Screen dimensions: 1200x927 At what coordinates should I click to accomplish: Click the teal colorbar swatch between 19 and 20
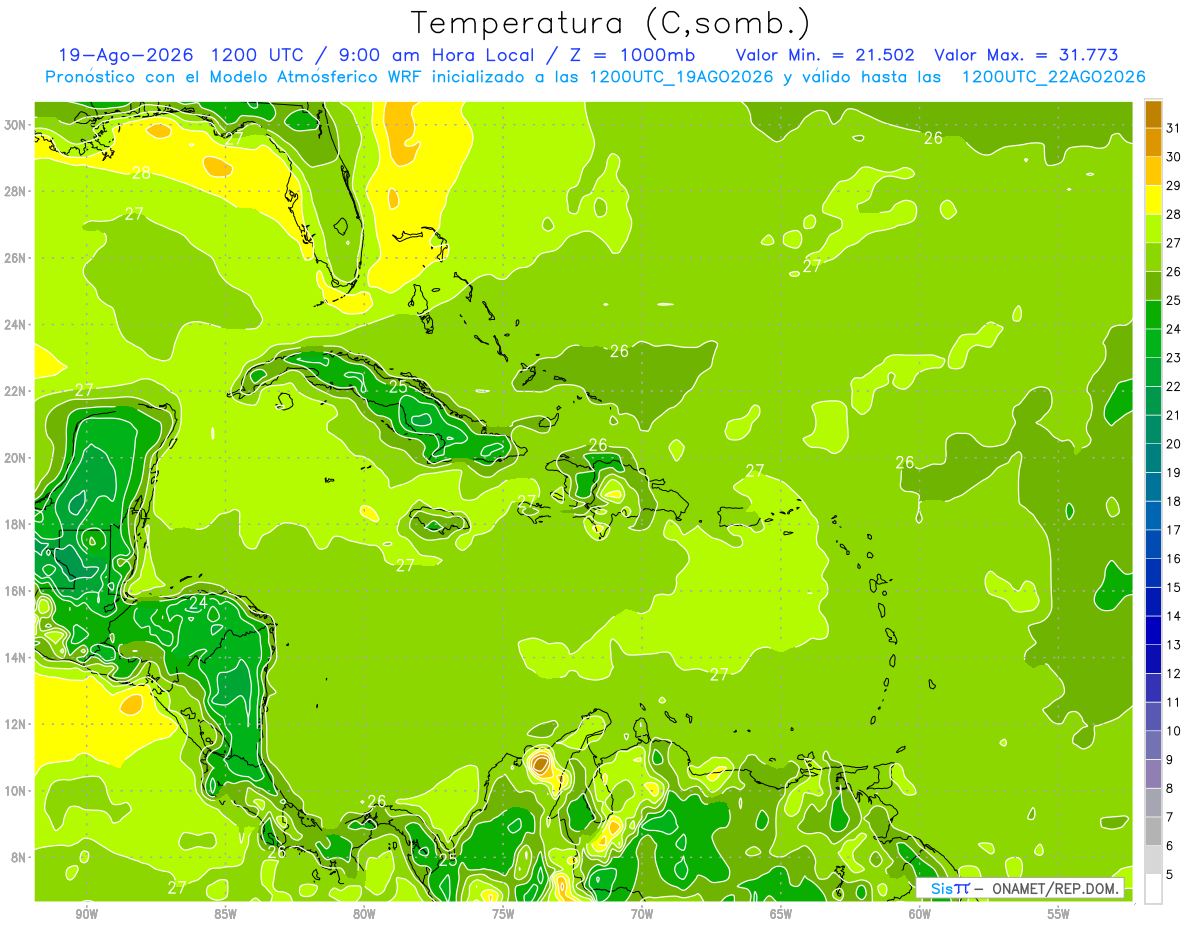tap(1153, 458)
